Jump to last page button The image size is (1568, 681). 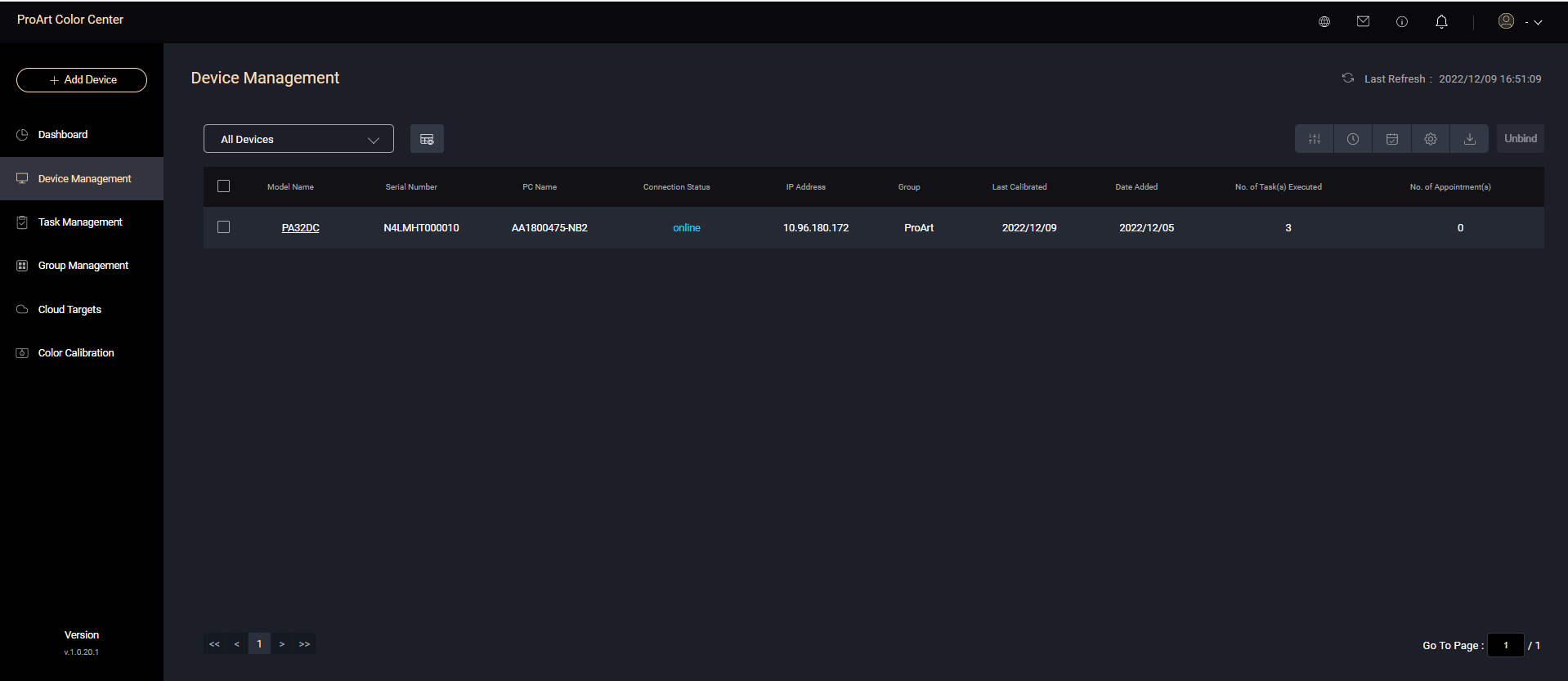pos(304,644)
